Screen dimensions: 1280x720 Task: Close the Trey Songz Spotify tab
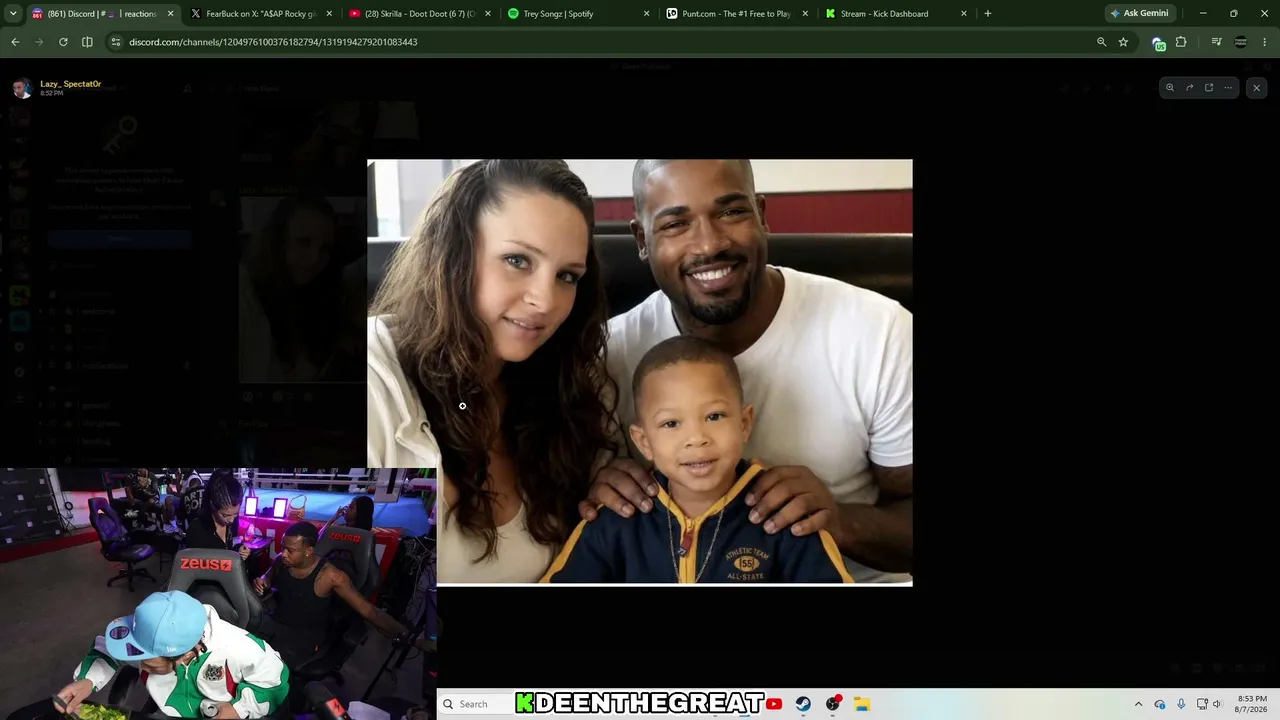[646, 14]
